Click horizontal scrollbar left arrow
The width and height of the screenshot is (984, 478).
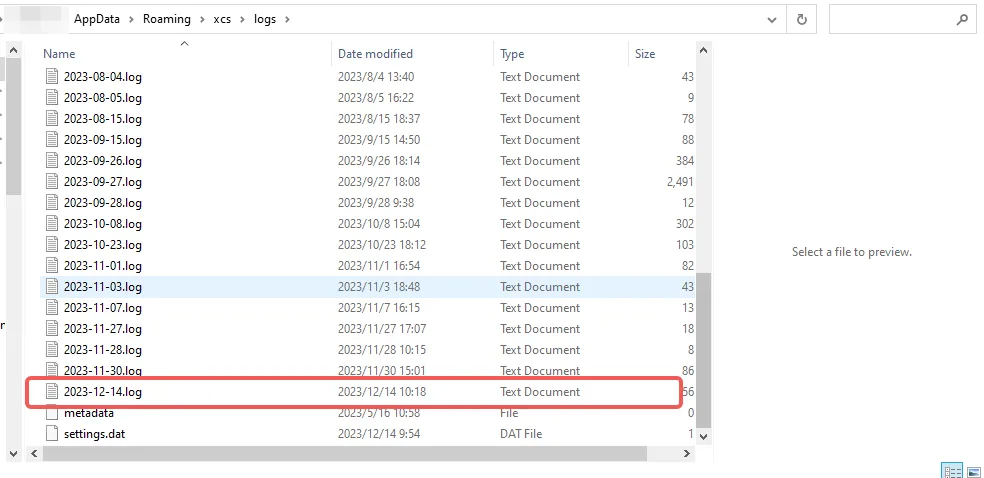coord(34,453)
